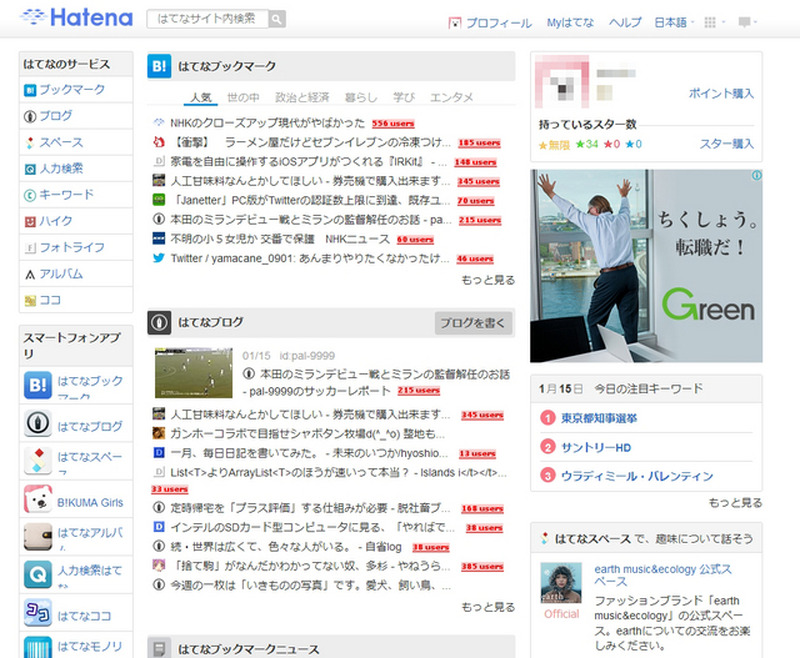Open the スター購入 link
This screenshot has width=800, height=658.
[726, 144]
